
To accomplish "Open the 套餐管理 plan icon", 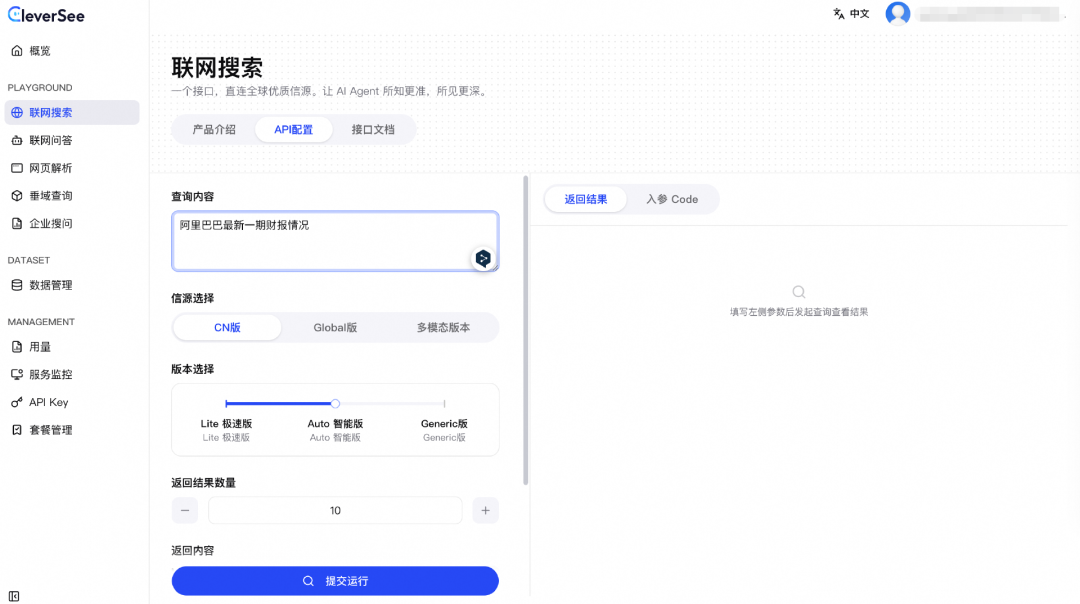I will [x=17, y=430].
